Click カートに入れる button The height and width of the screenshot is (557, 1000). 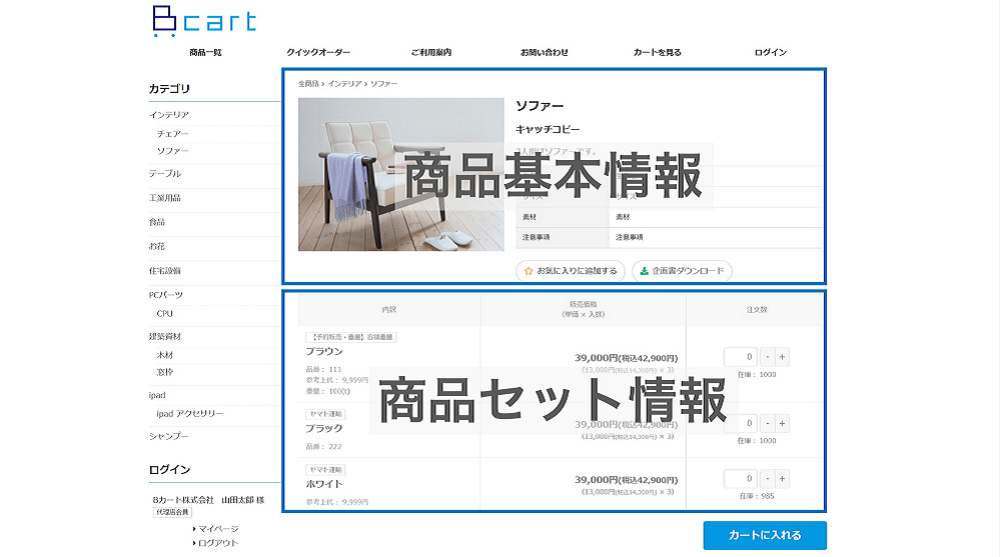coord(765,535)
